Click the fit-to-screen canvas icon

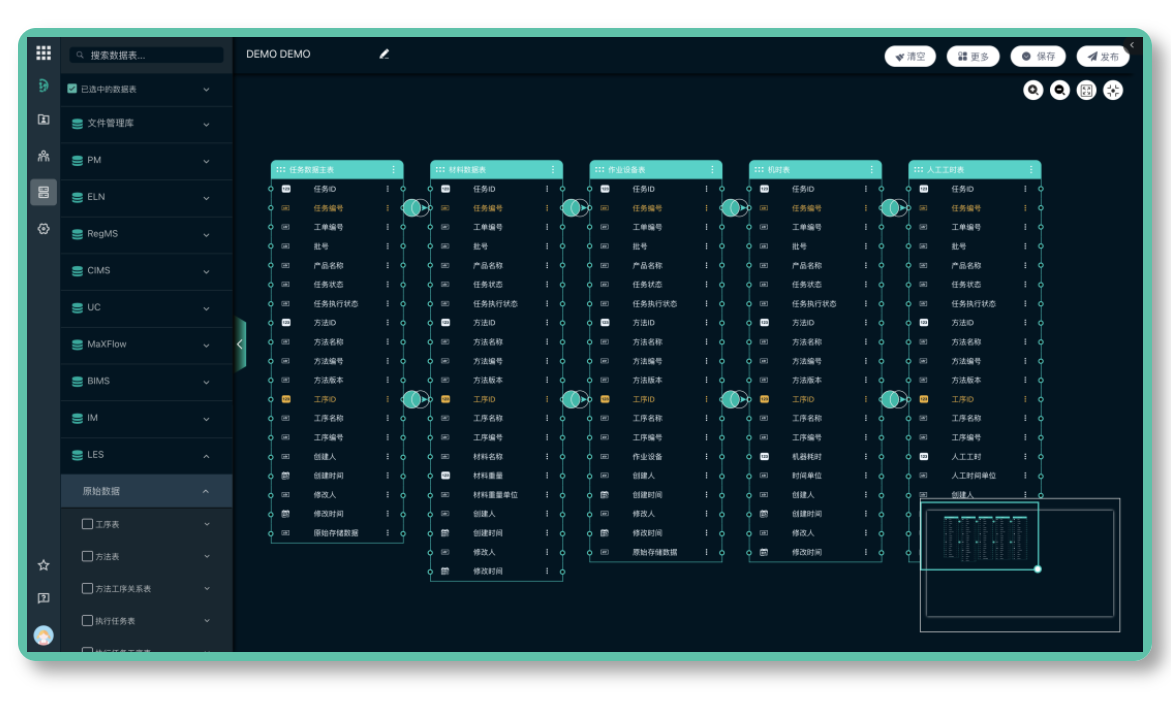[1087, 91]
